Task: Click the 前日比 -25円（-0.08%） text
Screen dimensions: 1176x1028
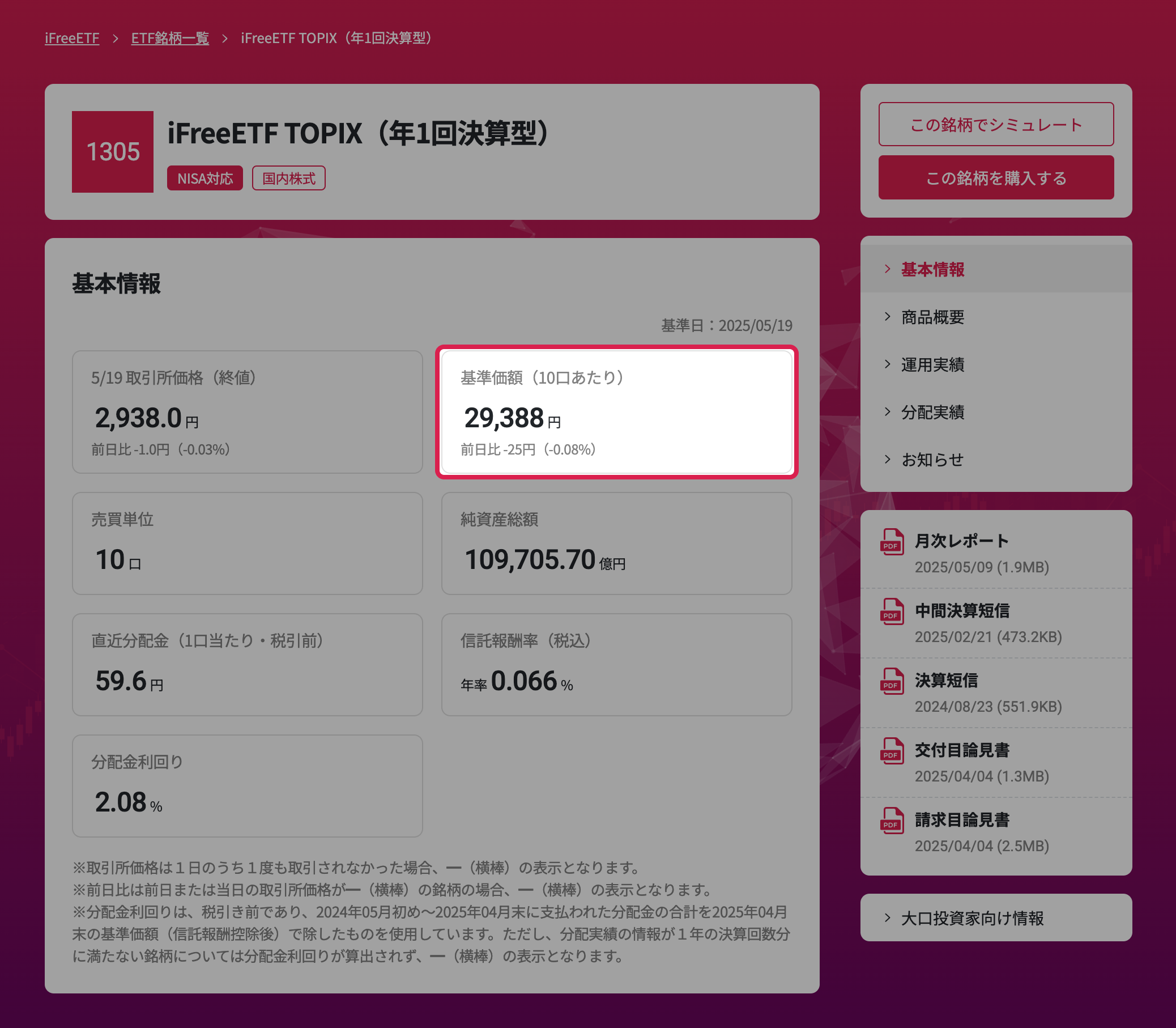Action: point(528,449)
